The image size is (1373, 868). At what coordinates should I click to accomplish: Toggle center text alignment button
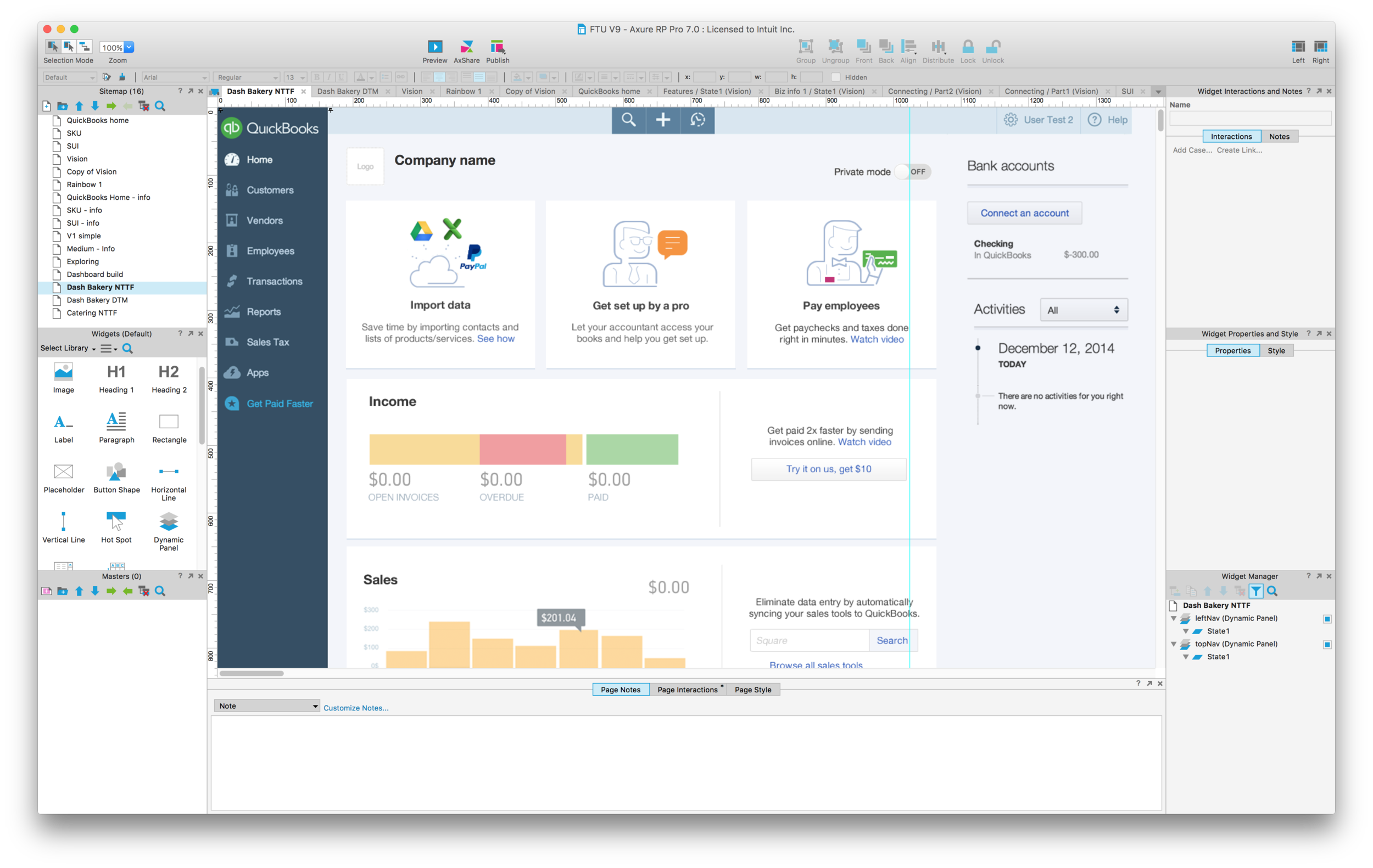439,77
